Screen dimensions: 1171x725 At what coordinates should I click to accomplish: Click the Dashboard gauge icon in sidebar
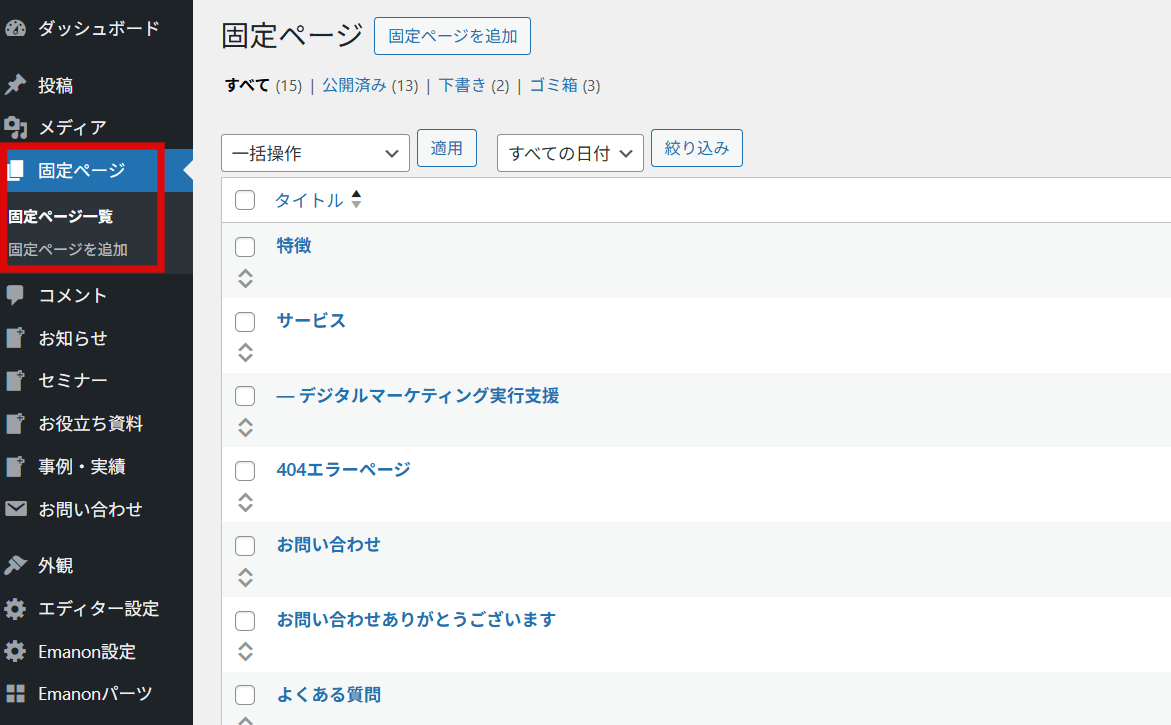[x=15, y=28]
